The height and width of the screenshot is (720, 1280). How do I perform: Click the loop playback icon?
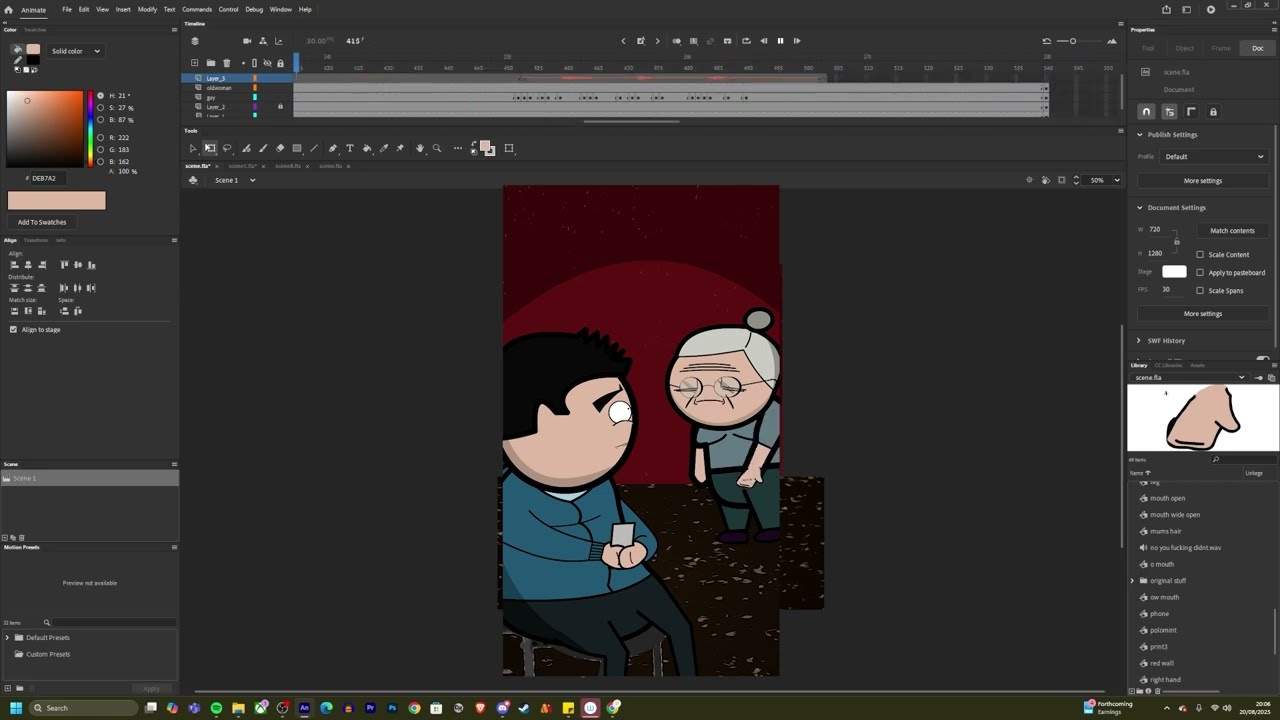tap(746, 41)
